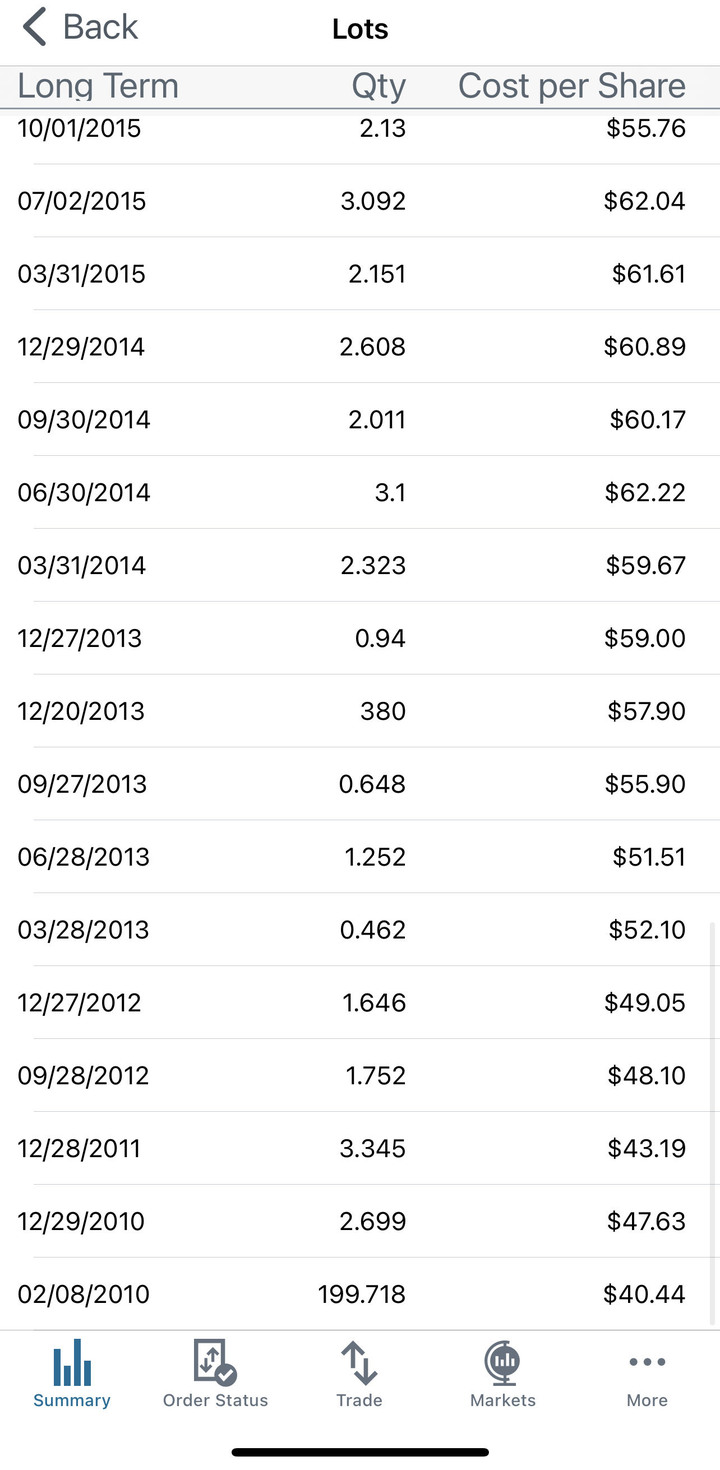
Task: Select the 12/20/2013 lot with 380 shares
Action: (x=360, y=711)
